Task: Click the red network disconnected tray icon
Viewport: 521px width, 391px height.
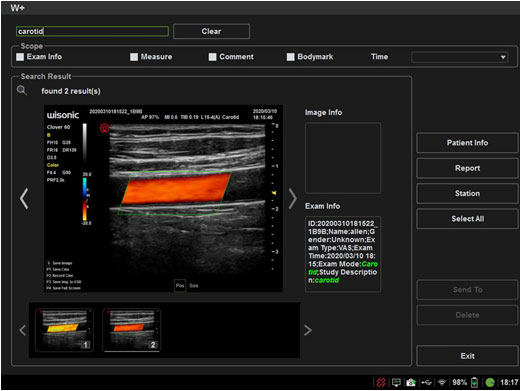Action: coord(381,382)
